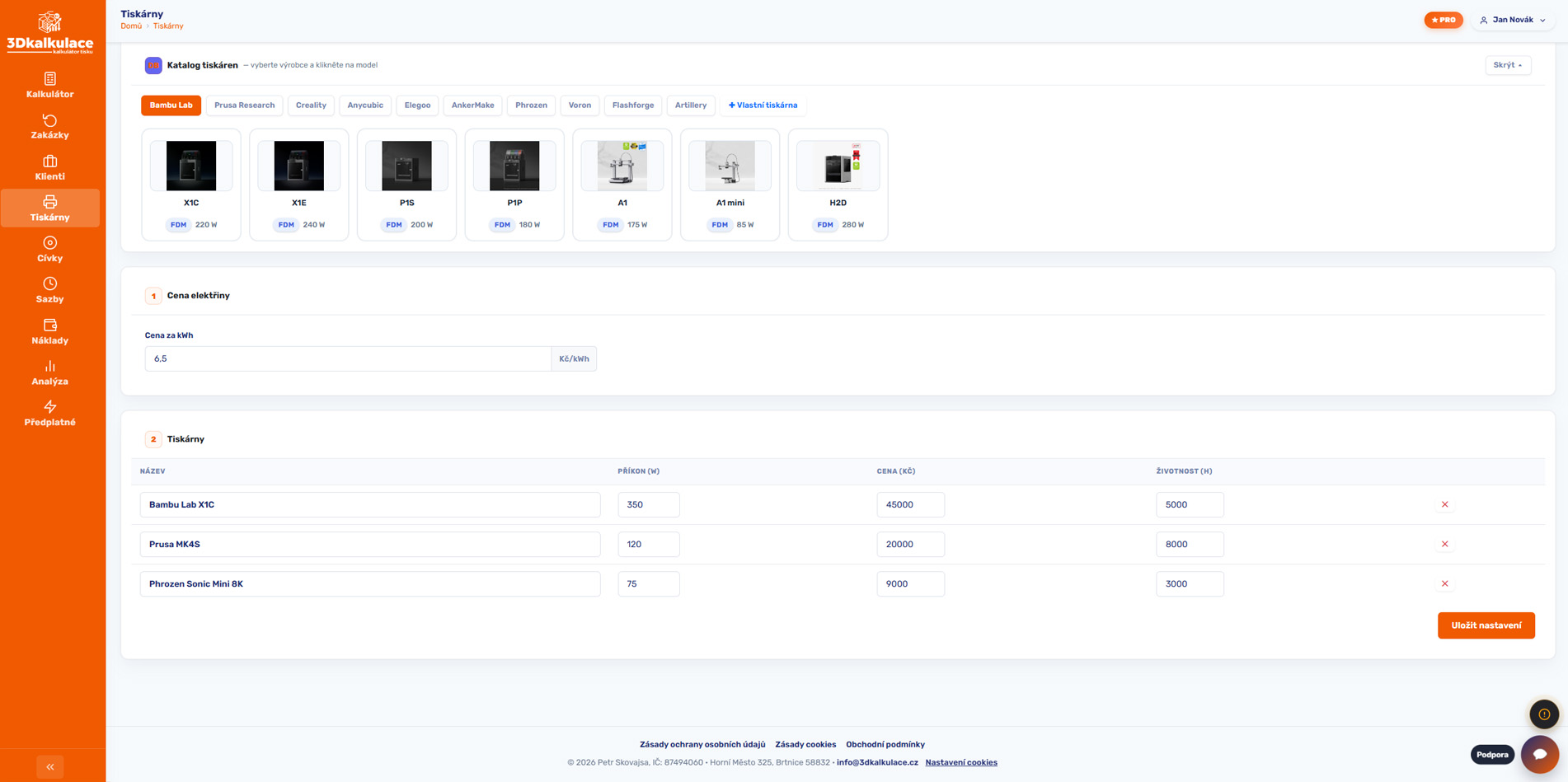Image resolution: width=1568 pixels, height=782 pixels.
Task: Open the Elegoo tab
Action: click(x=417, y=105)
